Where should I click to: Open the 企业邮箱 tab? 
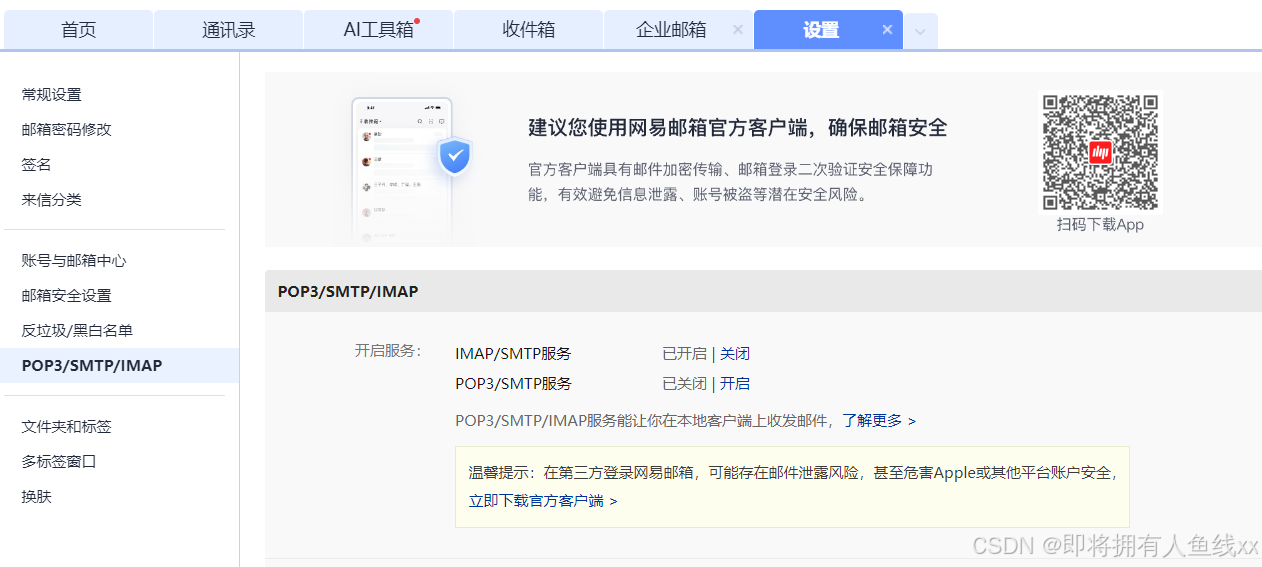670,30
